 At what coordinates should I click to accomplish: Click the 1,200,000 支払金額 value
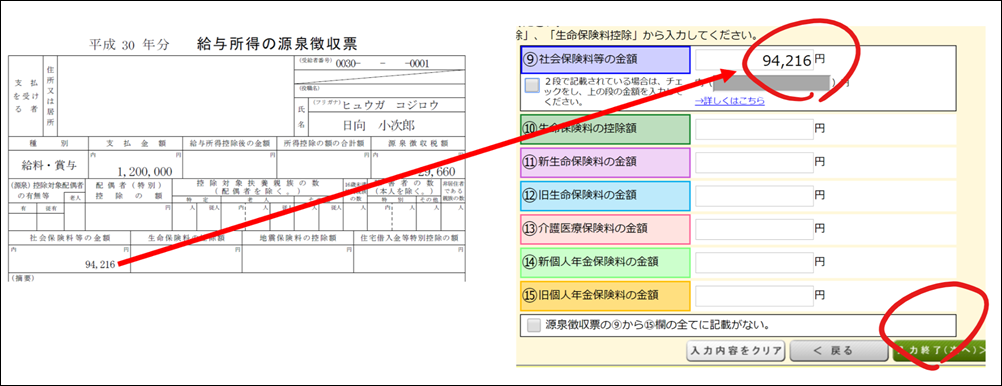tap(144, 173)
